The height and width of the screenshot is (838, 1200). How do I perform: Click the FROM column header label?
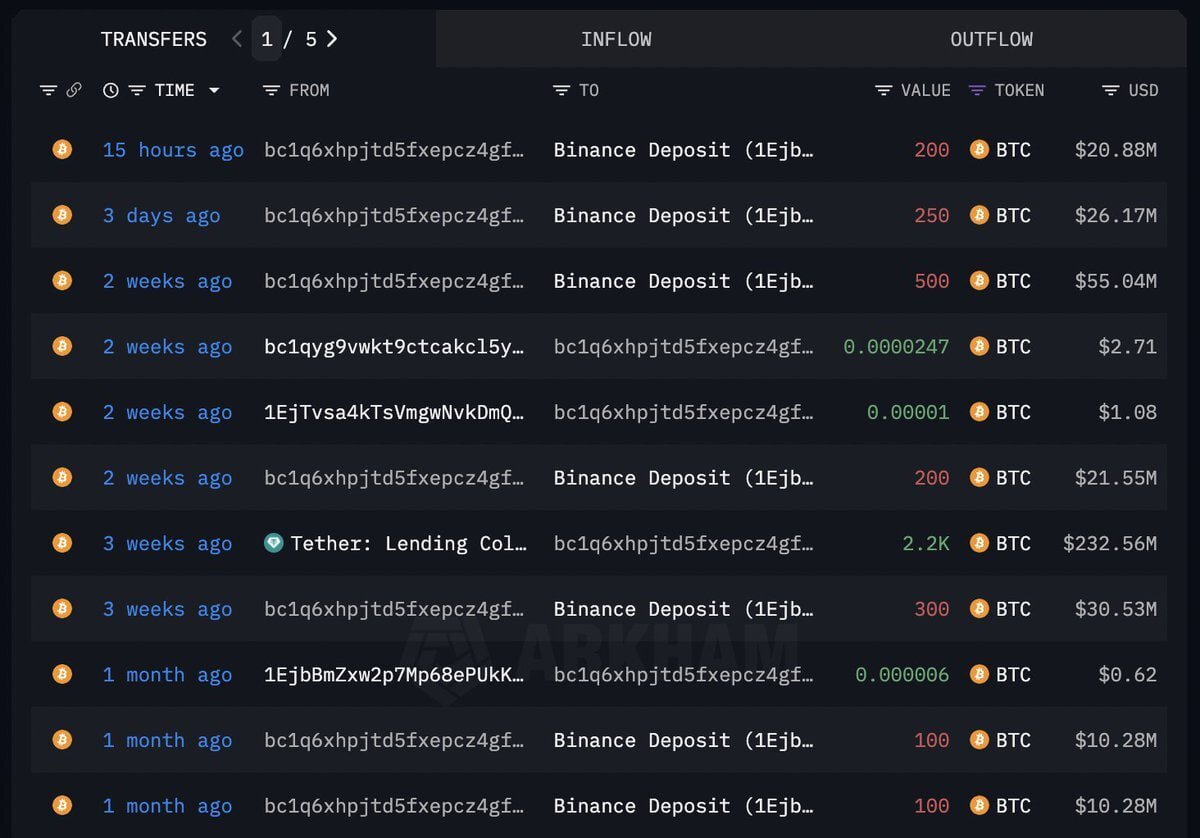click(x=309, y=90)
